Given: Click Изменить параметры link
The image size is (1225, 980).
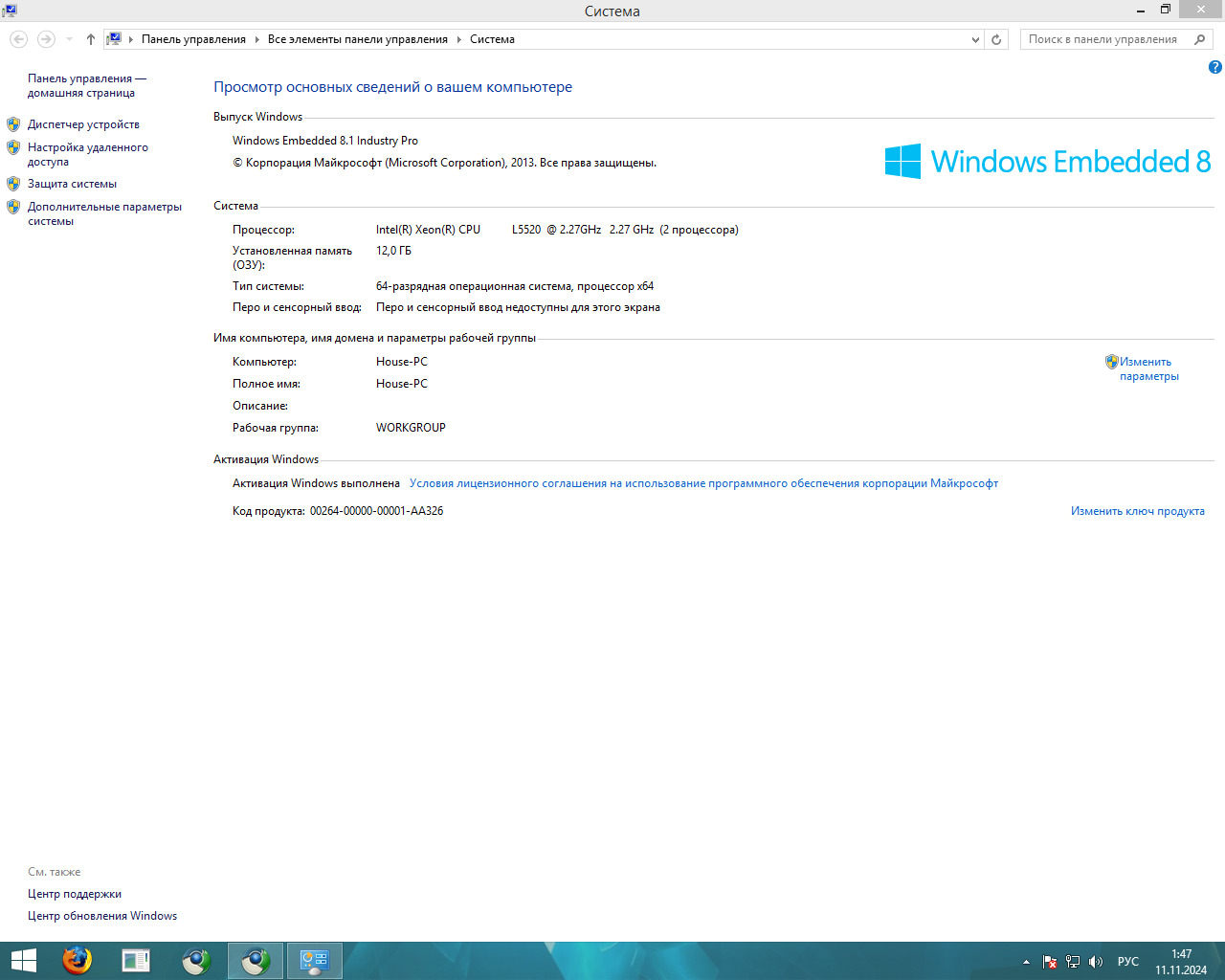Looking at the screenshot, I should pyautogui.click(x=1148, y=368).
